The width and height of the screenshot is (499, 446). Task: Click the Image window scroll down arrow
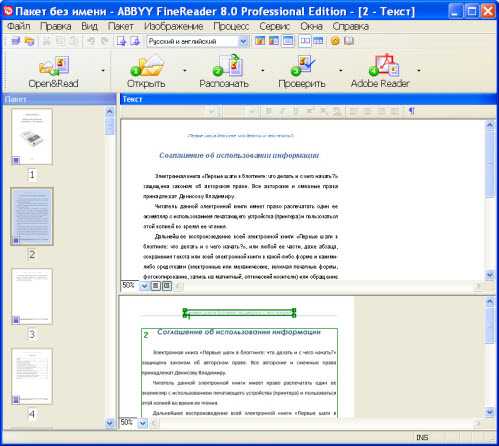point(490,412)
